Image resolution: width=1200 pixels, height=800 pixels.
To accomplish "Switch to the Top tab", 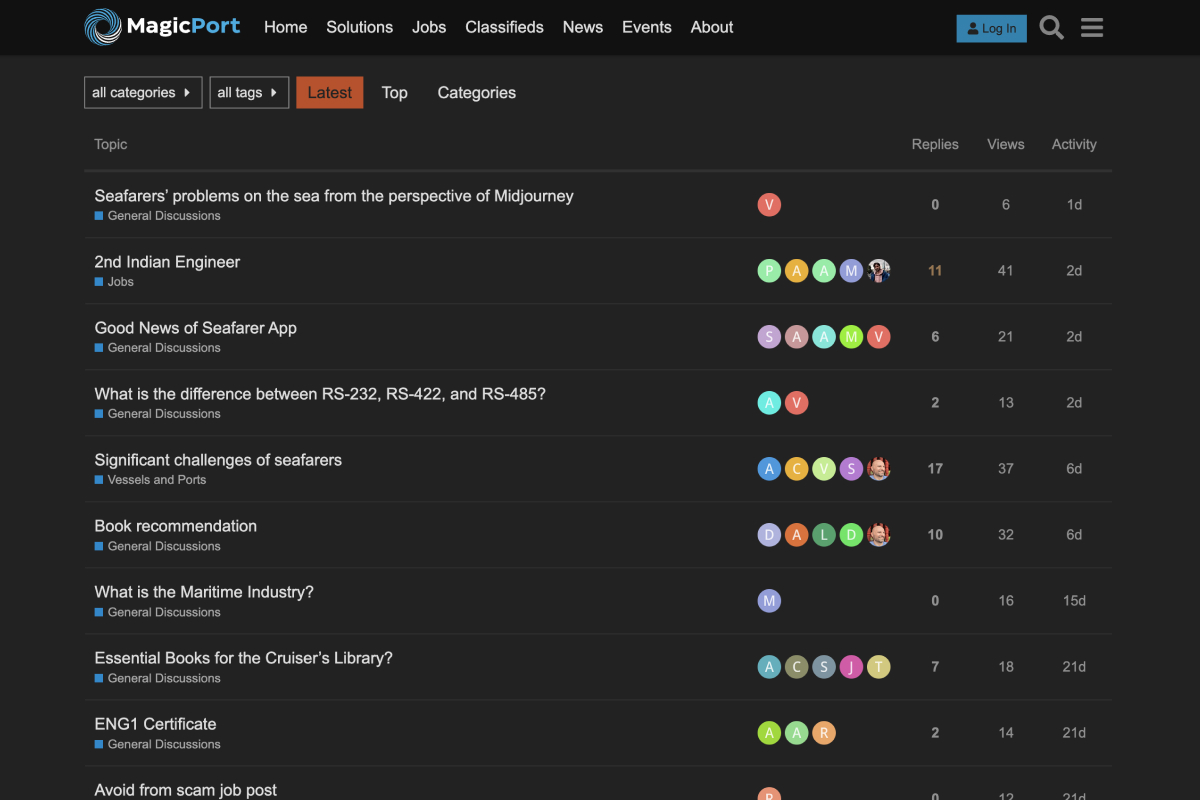I will click(394, 92).
